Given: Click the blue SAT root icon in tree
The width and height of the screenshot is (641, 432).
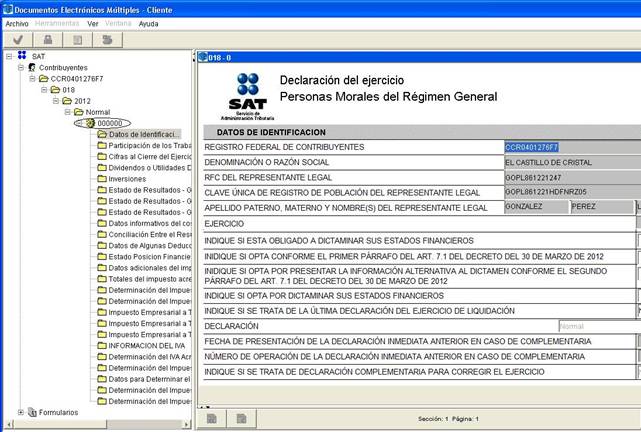Looking at the screenshot, I should click(22, 56).
